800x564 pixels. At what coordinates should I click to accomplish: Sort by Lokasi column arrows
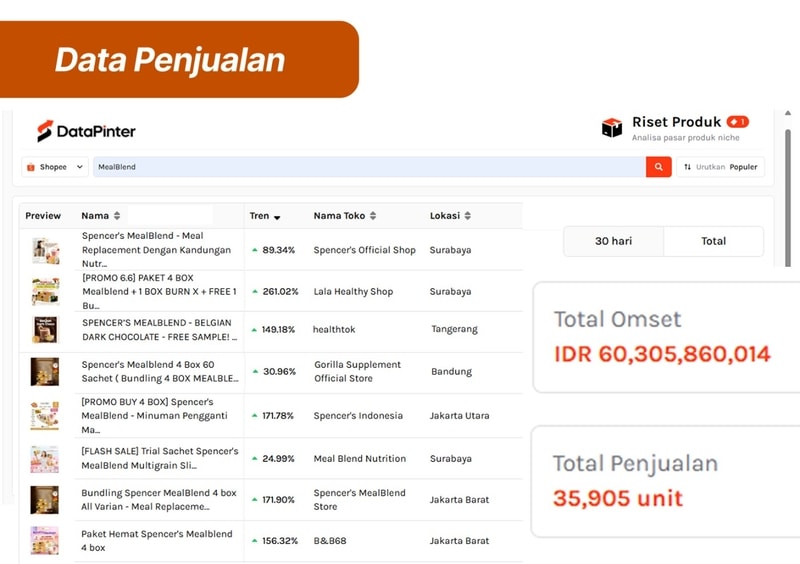coord(467,216)
